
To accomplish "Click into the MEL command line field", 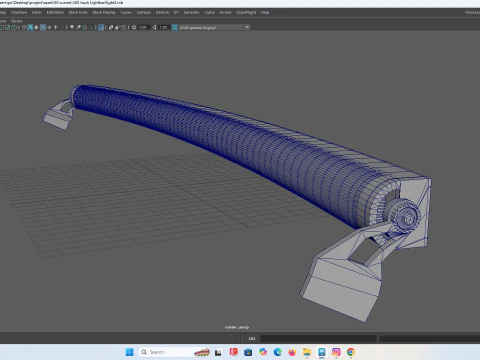I will tap(318, 338).
